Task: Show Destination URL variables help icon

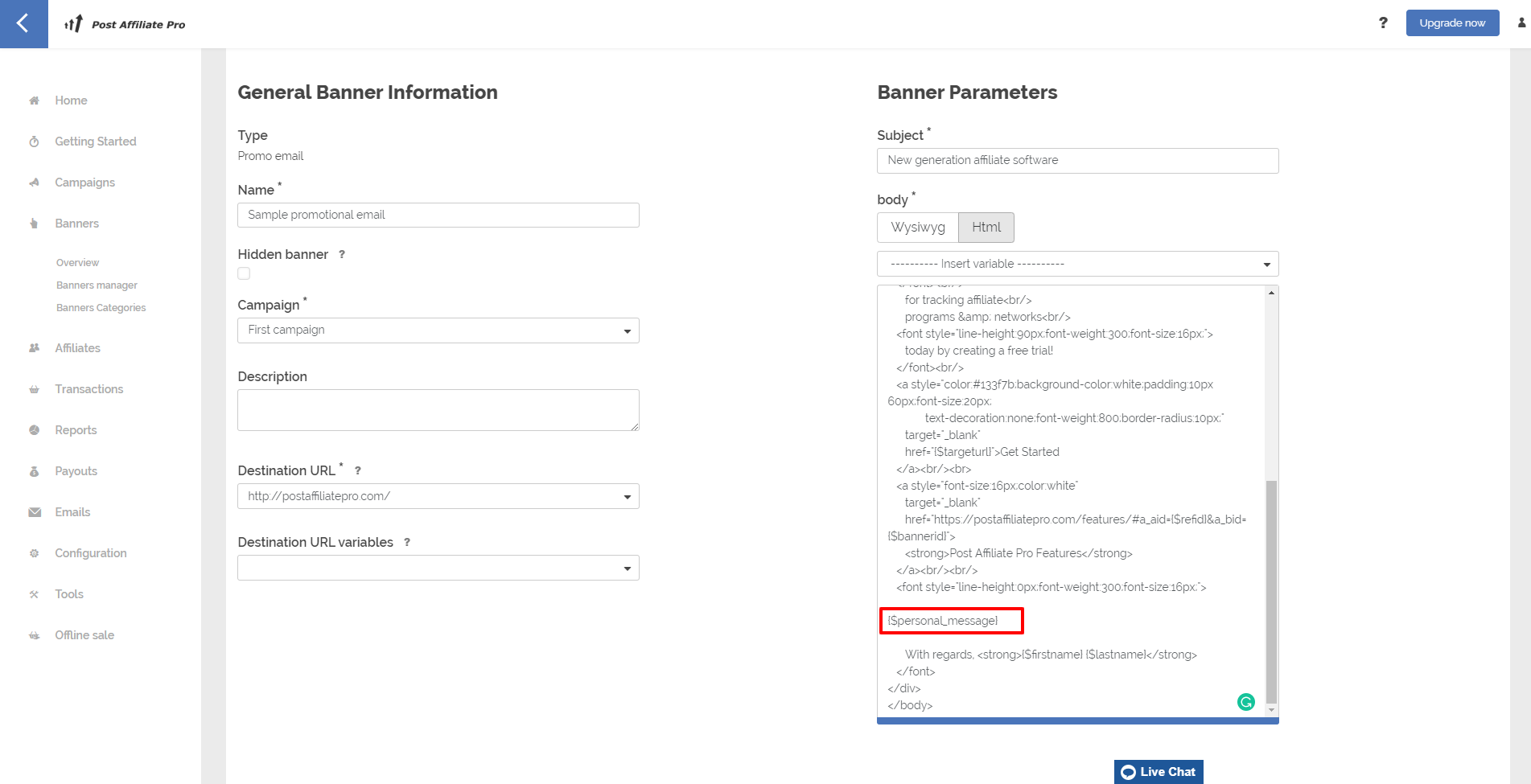Action: coord(407,542)
